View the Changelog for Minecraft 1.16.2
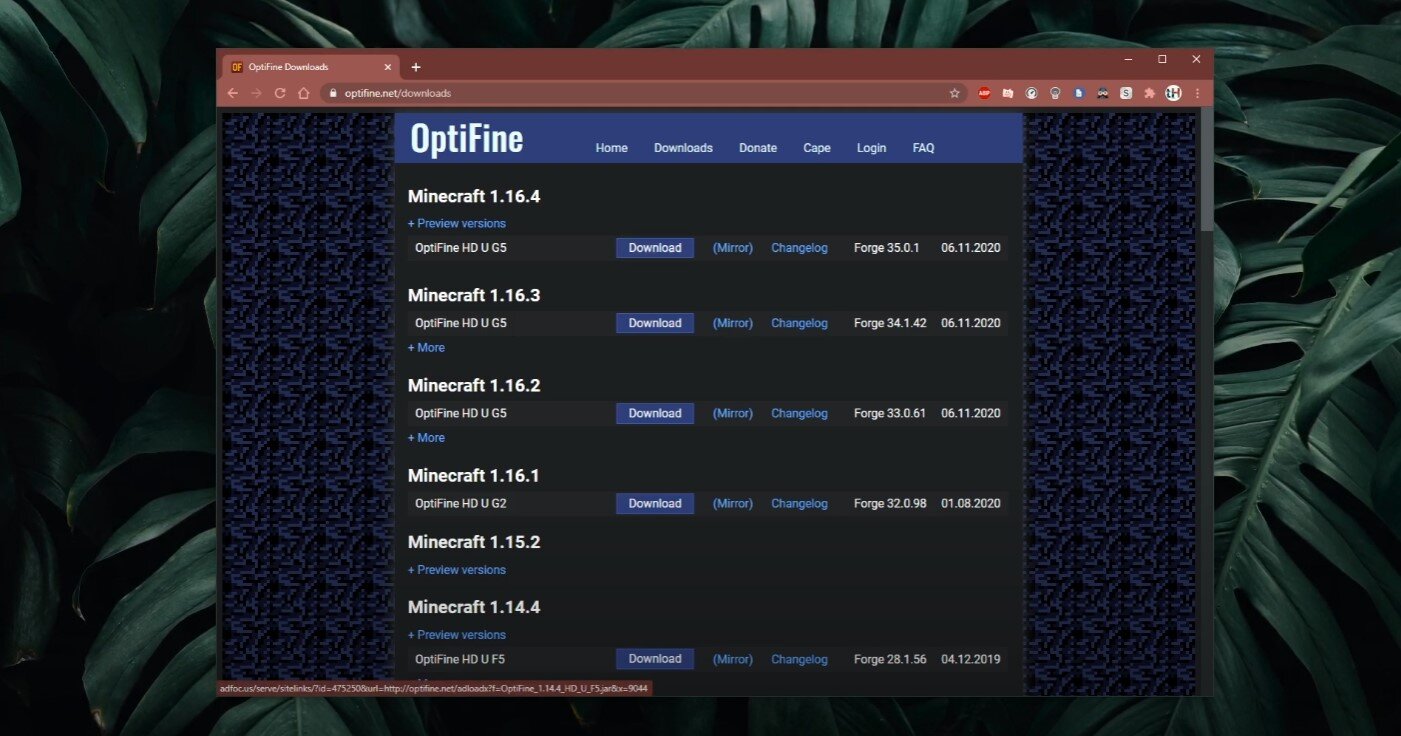 pyautogui.click(x=799, y=413)
